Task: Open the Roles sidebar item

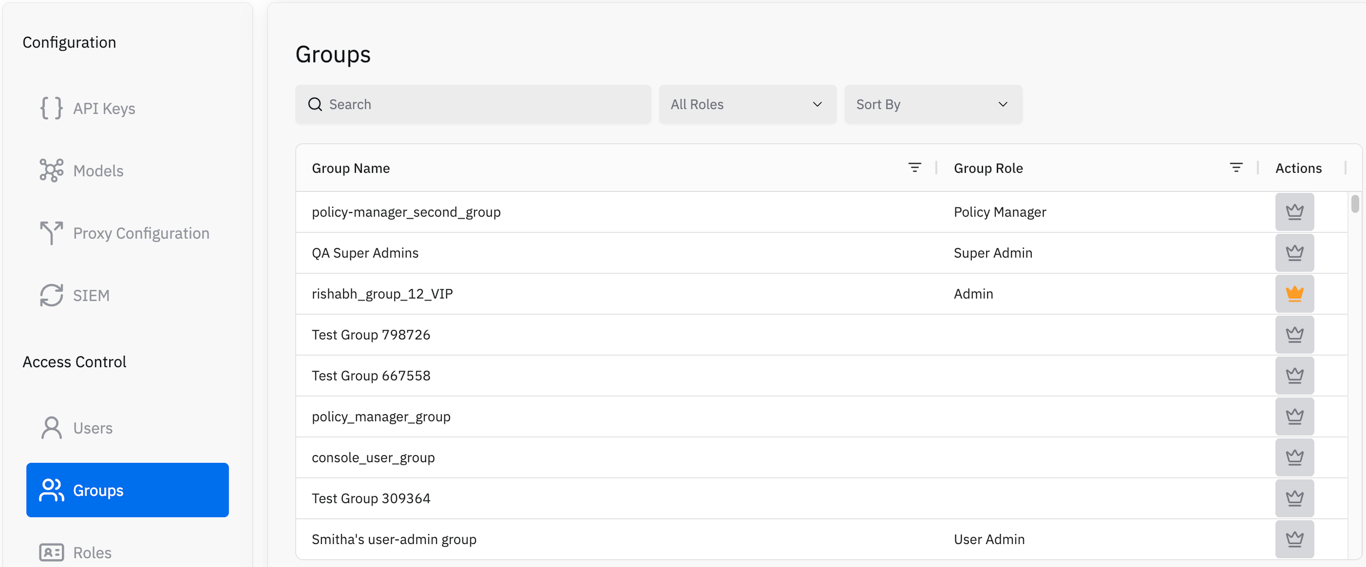Action: pos(92,552)
